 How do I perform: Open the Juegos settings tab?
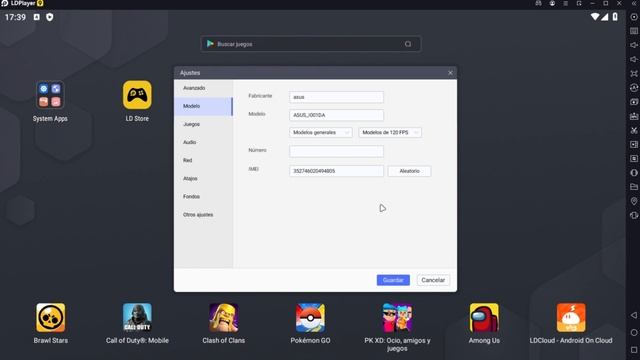(203, 124)
